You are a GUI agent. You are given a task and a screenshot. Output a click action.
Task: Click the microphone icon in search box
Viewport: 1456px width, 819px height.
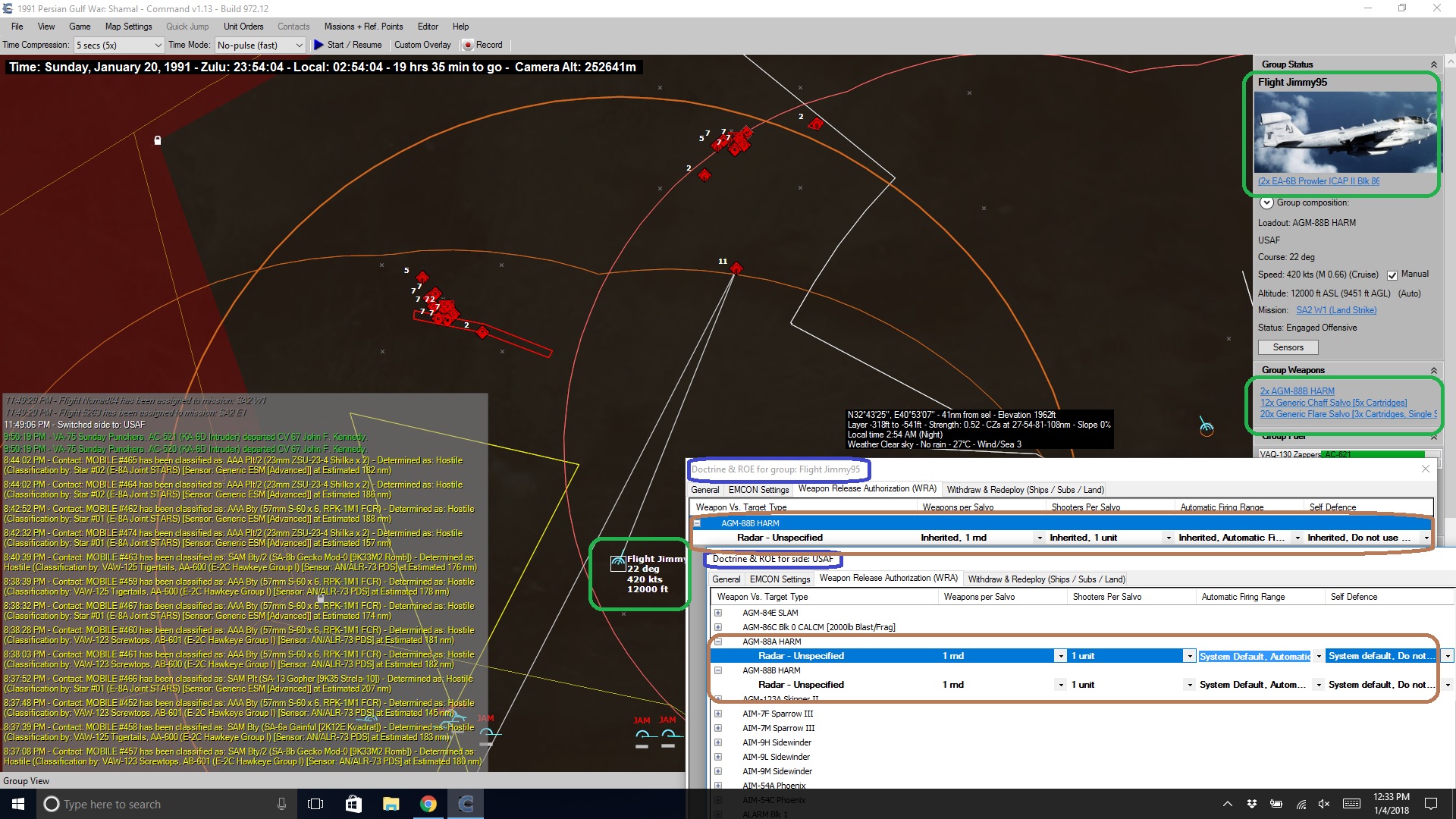pyautogui.click(x=281, y=804)
